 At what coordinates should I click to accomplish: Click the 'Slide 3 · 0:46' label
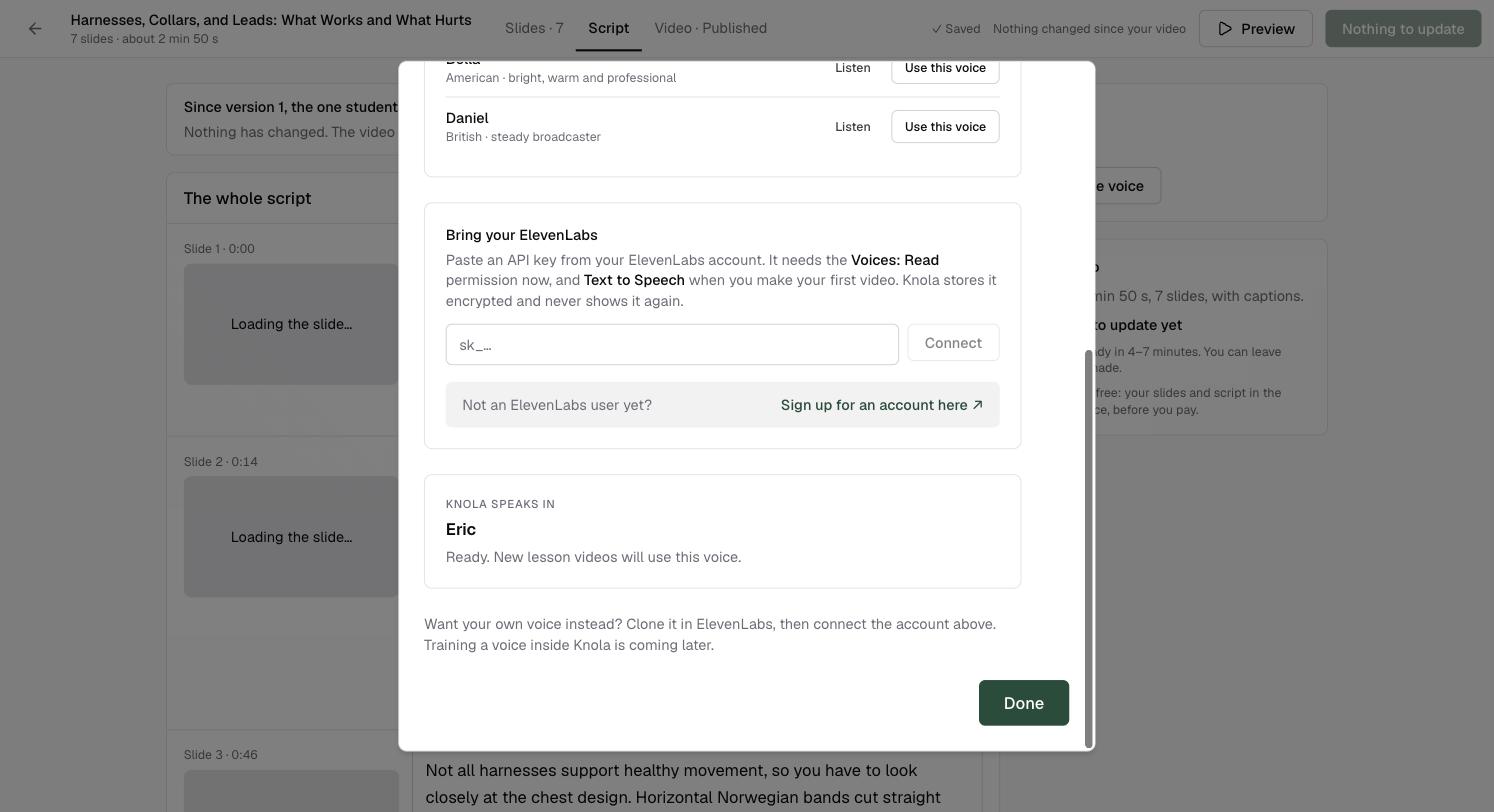click(221, 755)
